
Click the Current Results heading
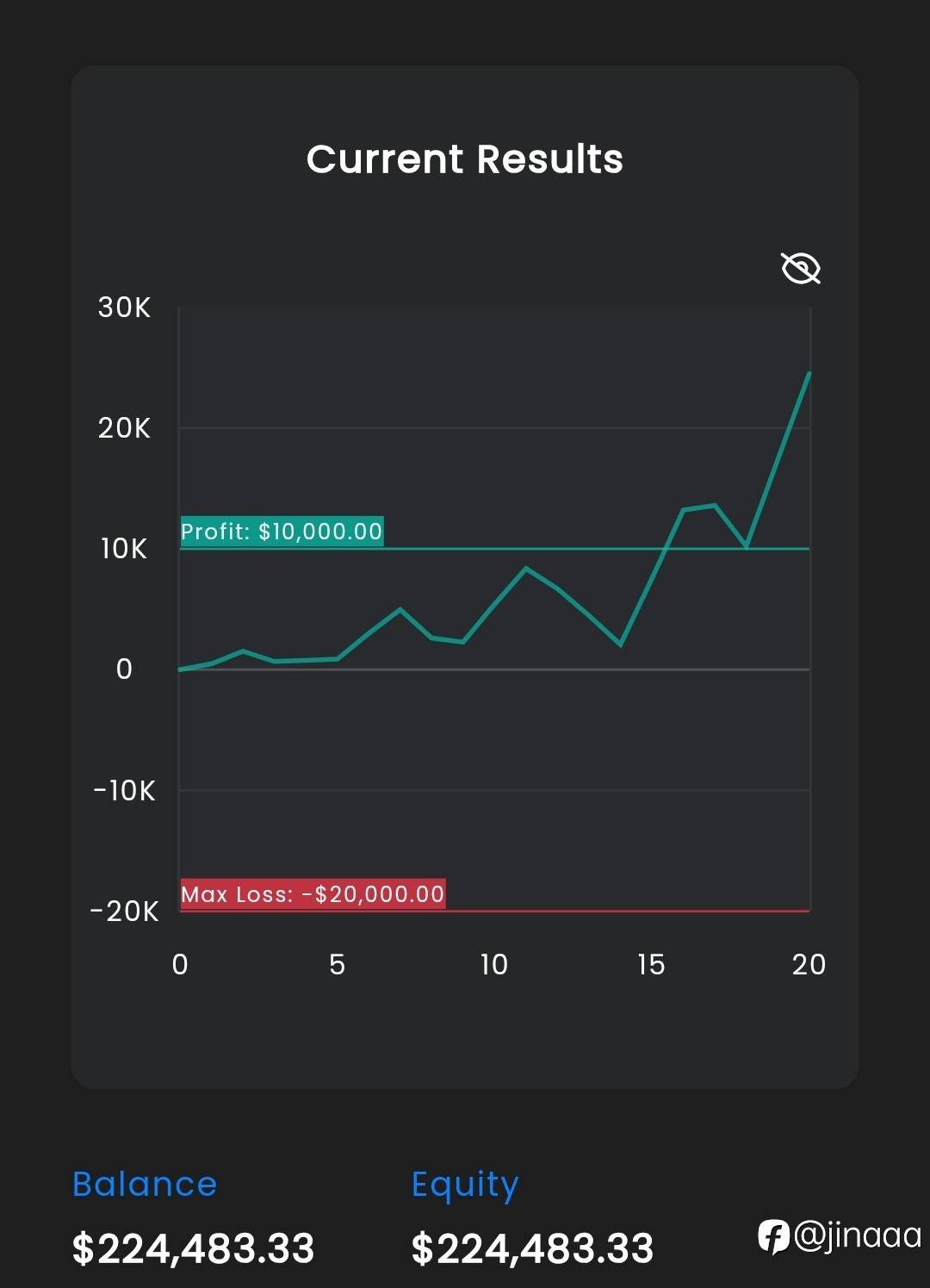[x=465, y=159]
